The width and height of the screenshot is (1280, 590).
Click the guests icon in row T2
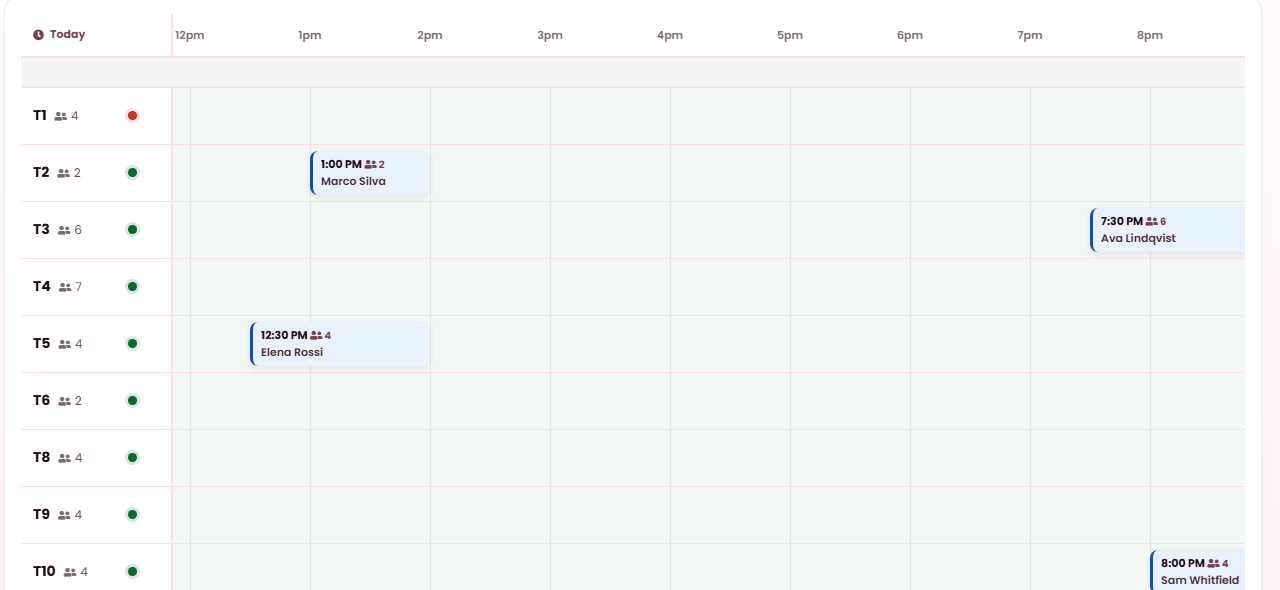[x=64, y=173]
